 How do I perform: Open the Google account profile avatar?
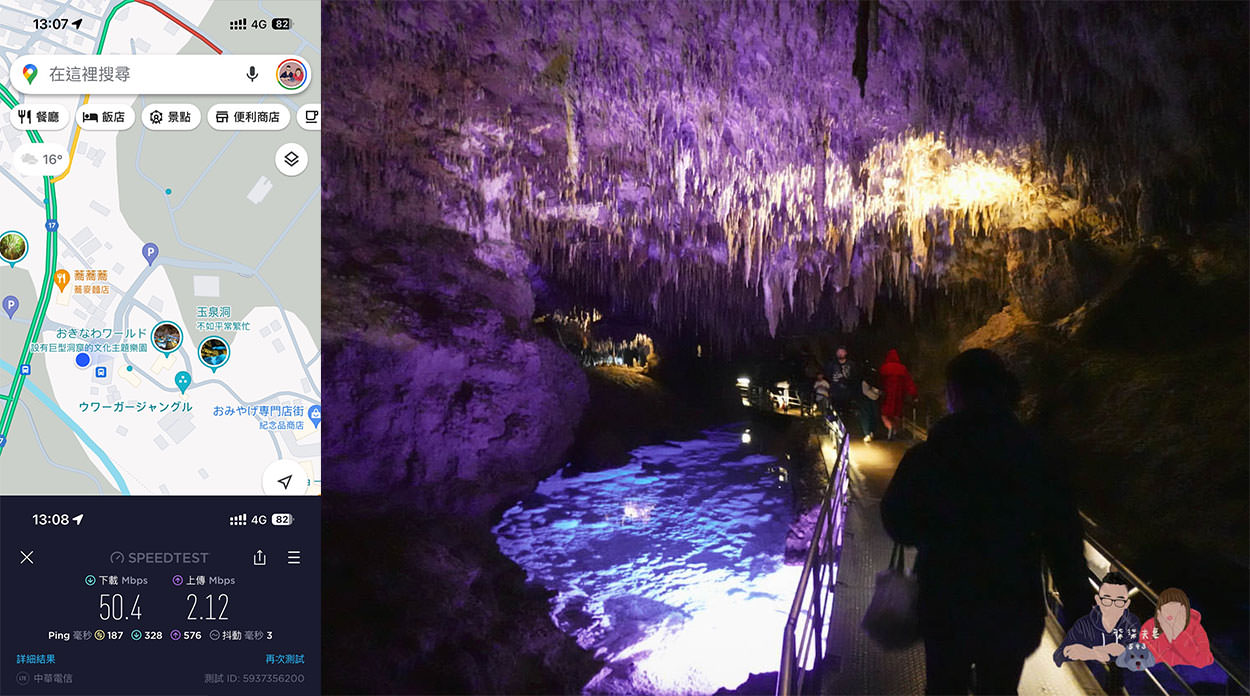pos(291,74)
